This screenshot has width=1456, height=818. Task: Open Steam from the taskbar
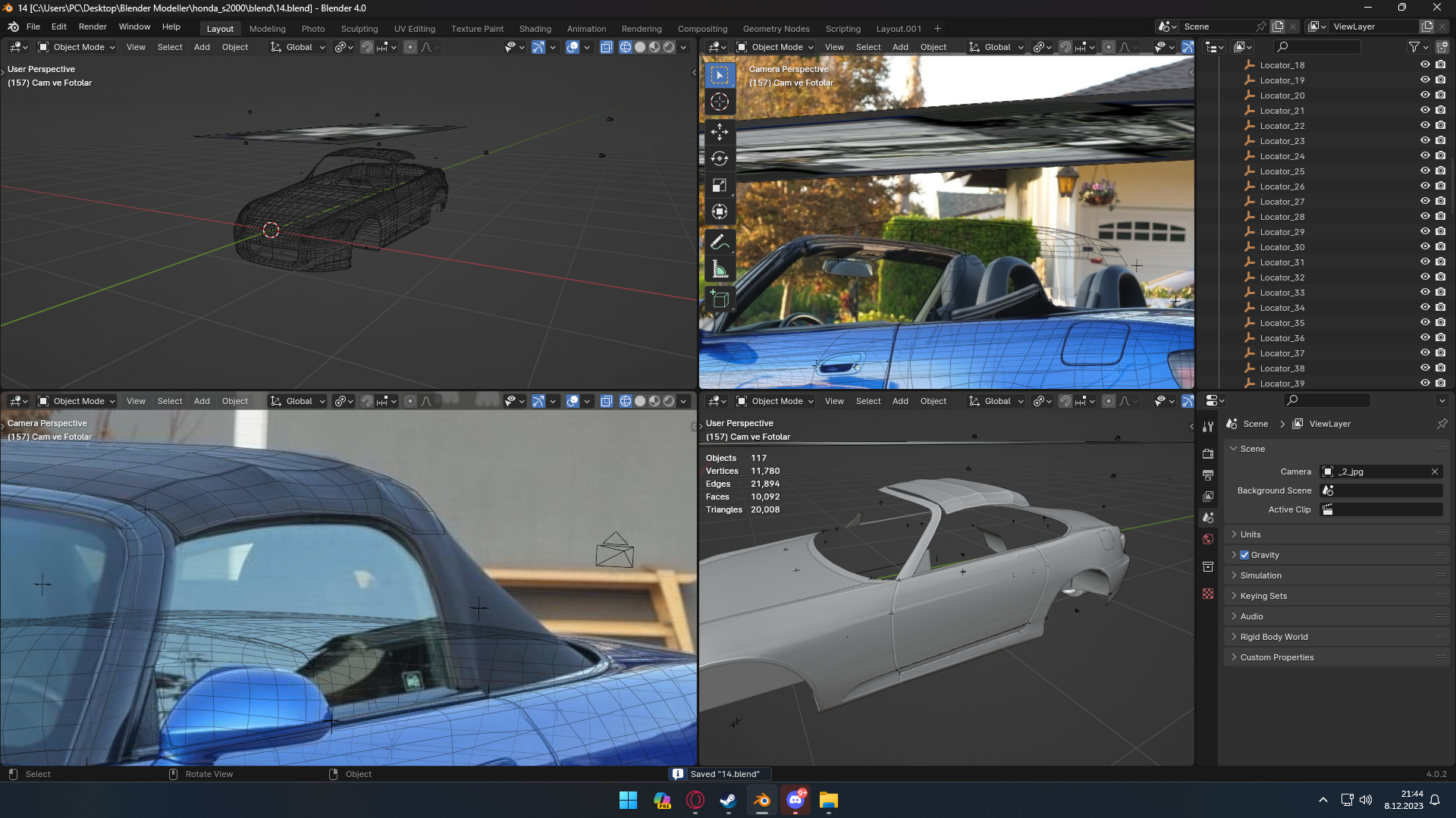point(728,801)
